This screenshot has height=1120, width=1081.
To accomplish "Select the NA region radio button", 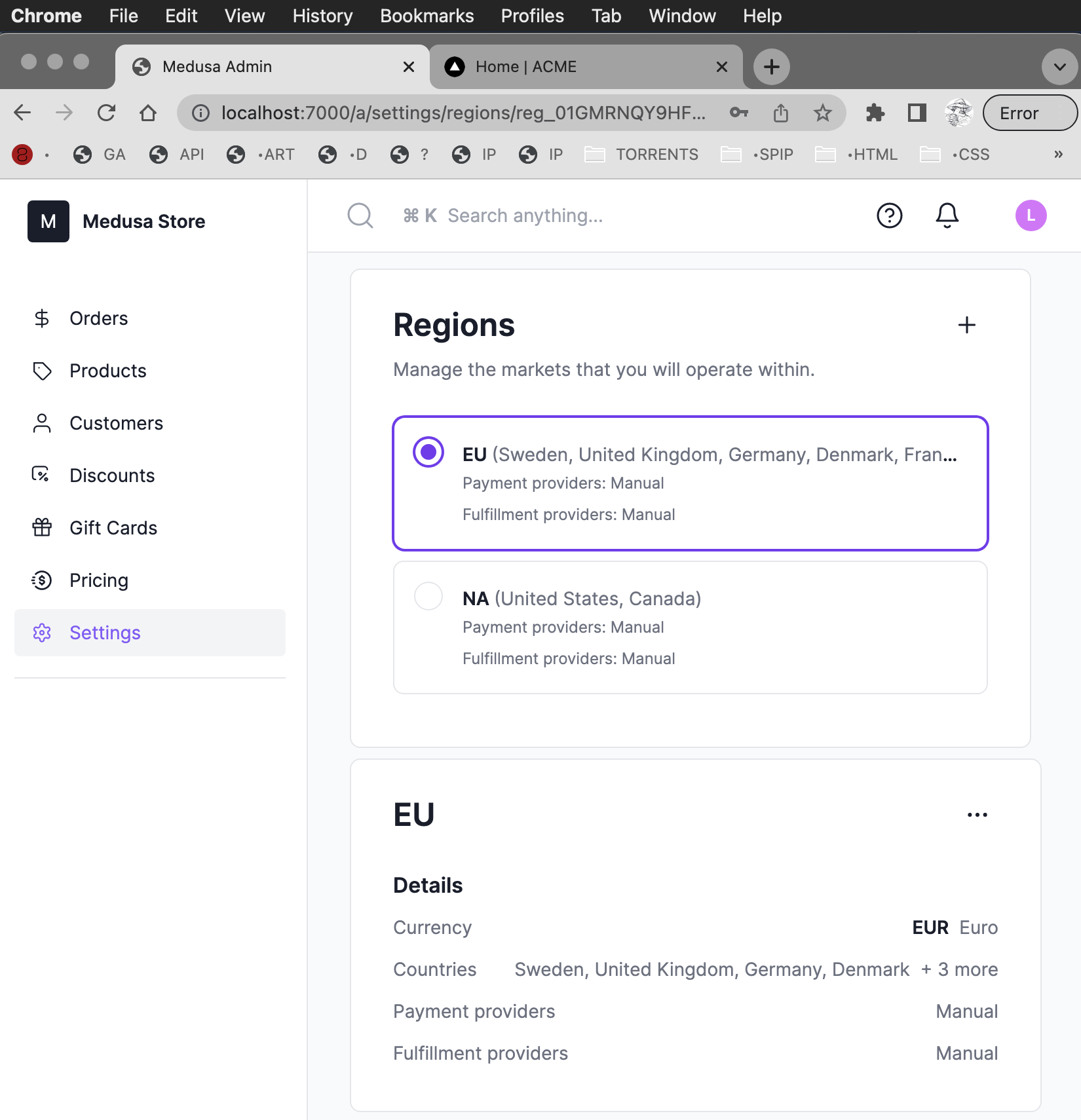I will 428,596.
